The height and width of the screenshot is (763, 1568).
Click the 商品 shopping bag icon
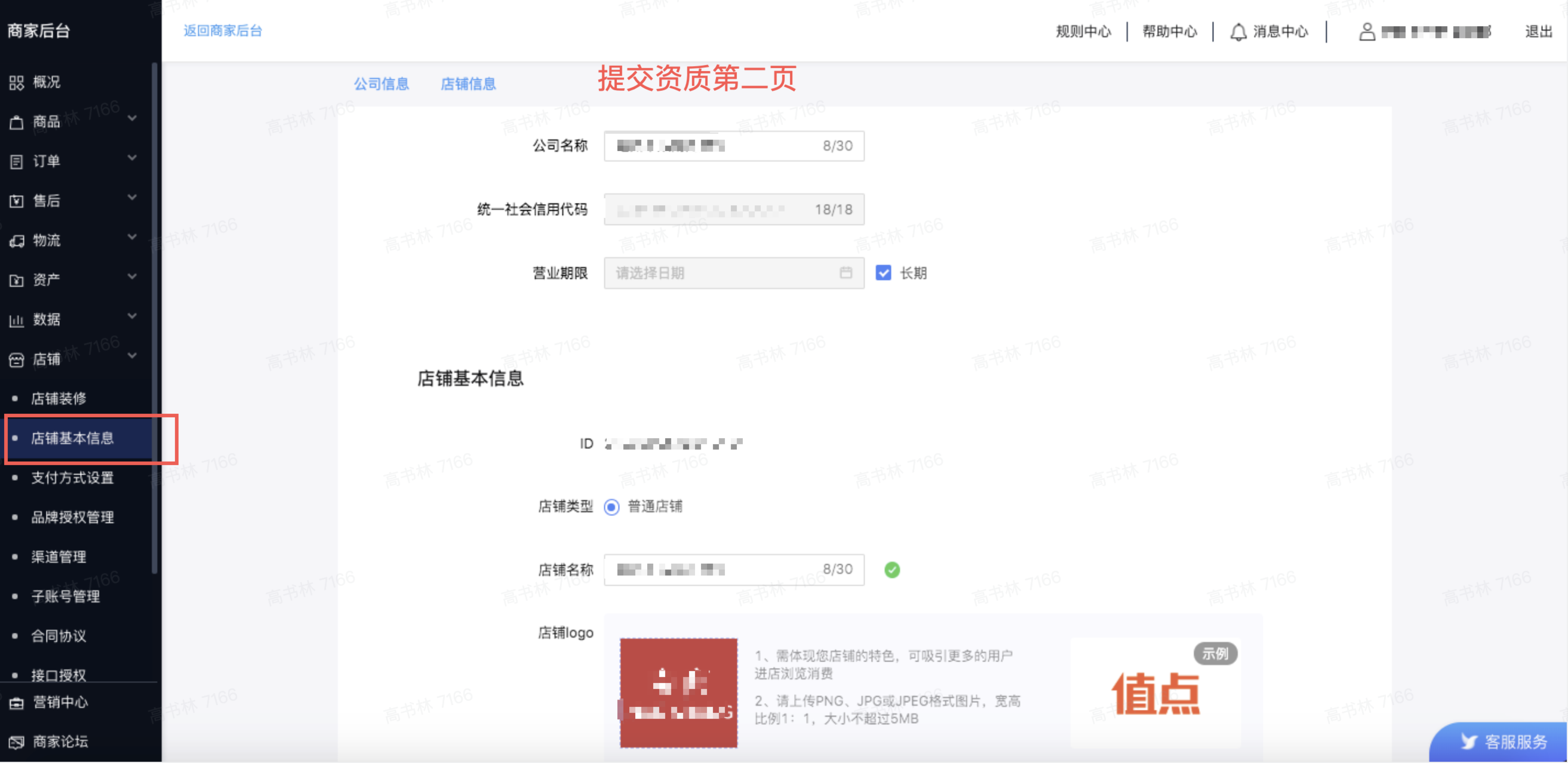click(x=16, y=122)
